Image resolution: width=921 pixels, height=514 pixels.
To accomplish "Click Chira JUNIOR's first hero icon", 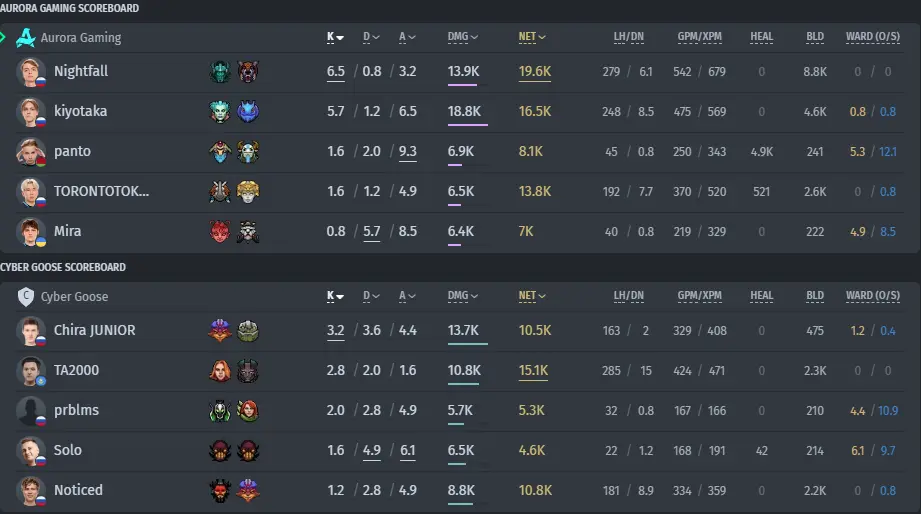I will click(220, 331).
